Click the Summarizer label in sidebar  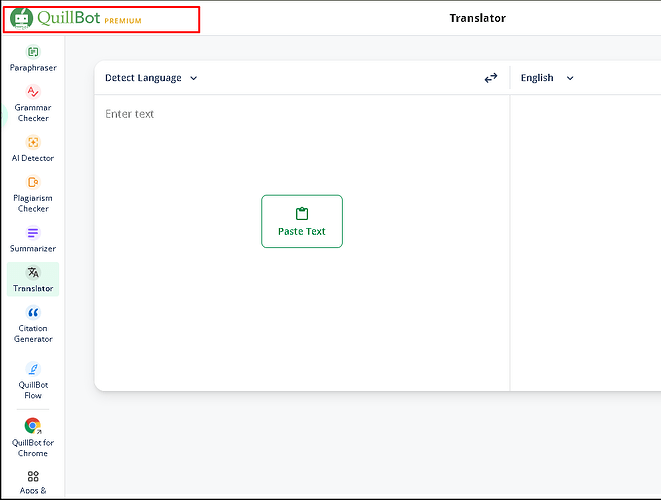[x=33, y=248]
